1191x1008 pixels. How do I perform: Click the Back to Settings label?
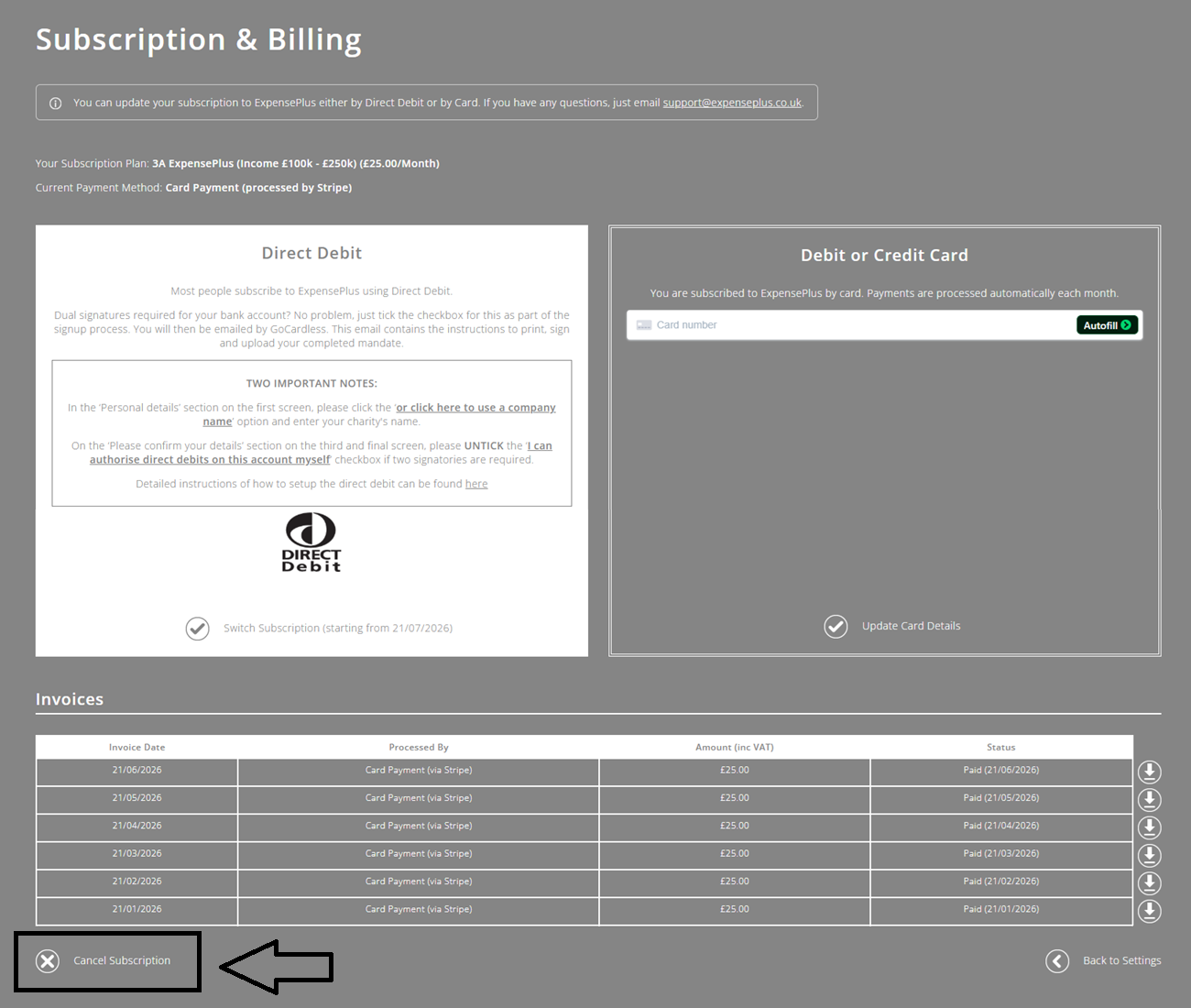coord(1121,960)
